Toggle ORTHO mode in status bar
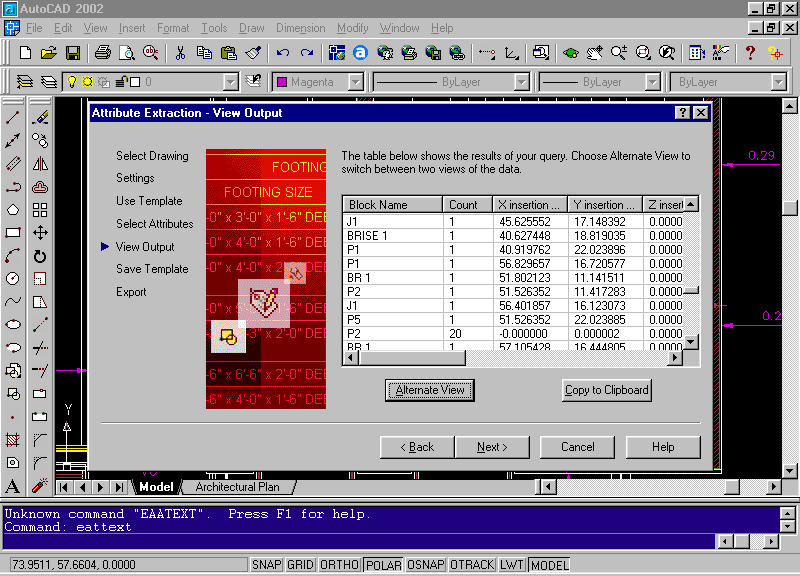Viewport: 800px width, 576px height. [x=339, y=565]
